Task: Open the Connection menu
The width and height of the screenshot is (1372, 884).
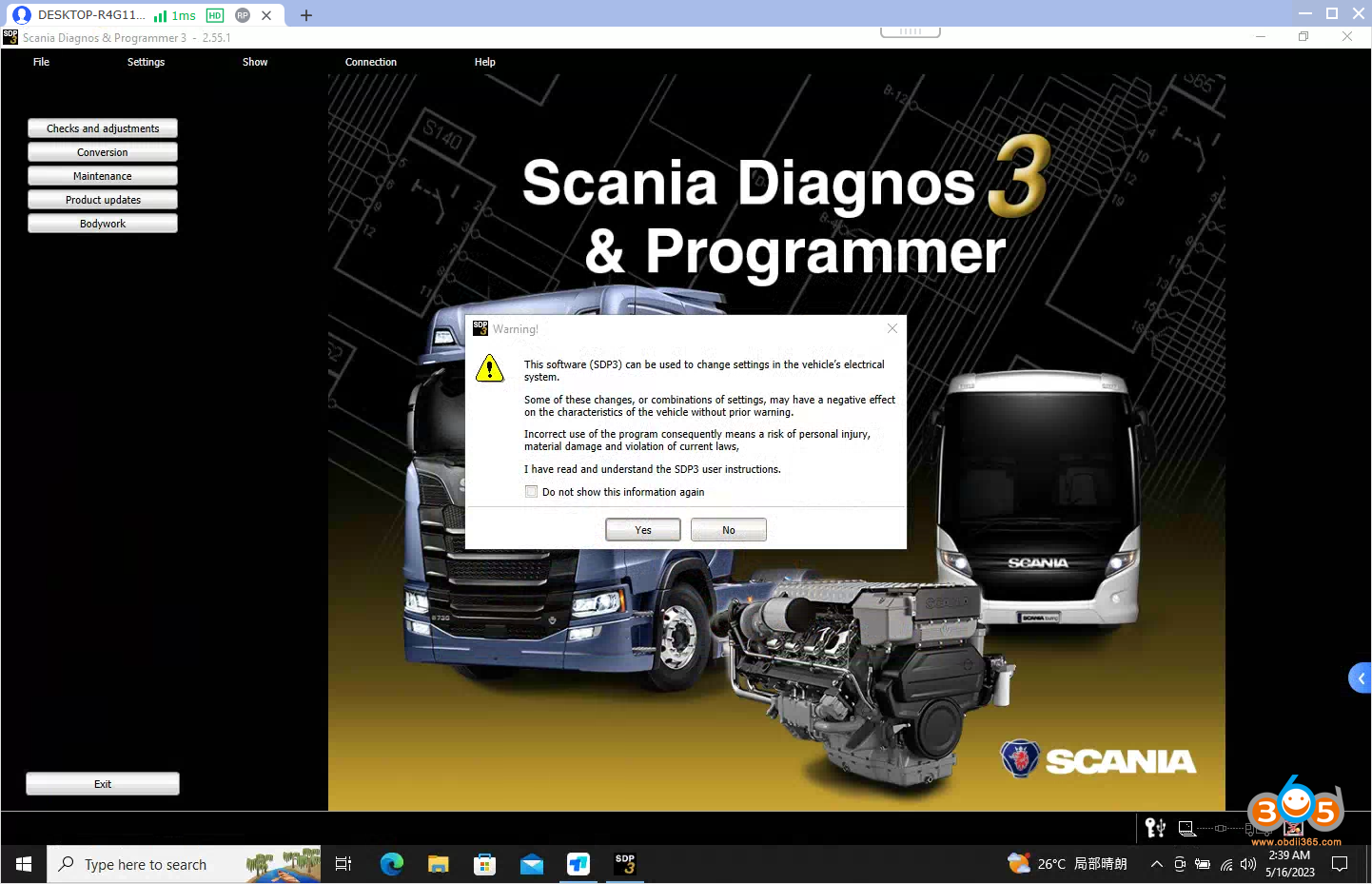Action: point(370,62)
